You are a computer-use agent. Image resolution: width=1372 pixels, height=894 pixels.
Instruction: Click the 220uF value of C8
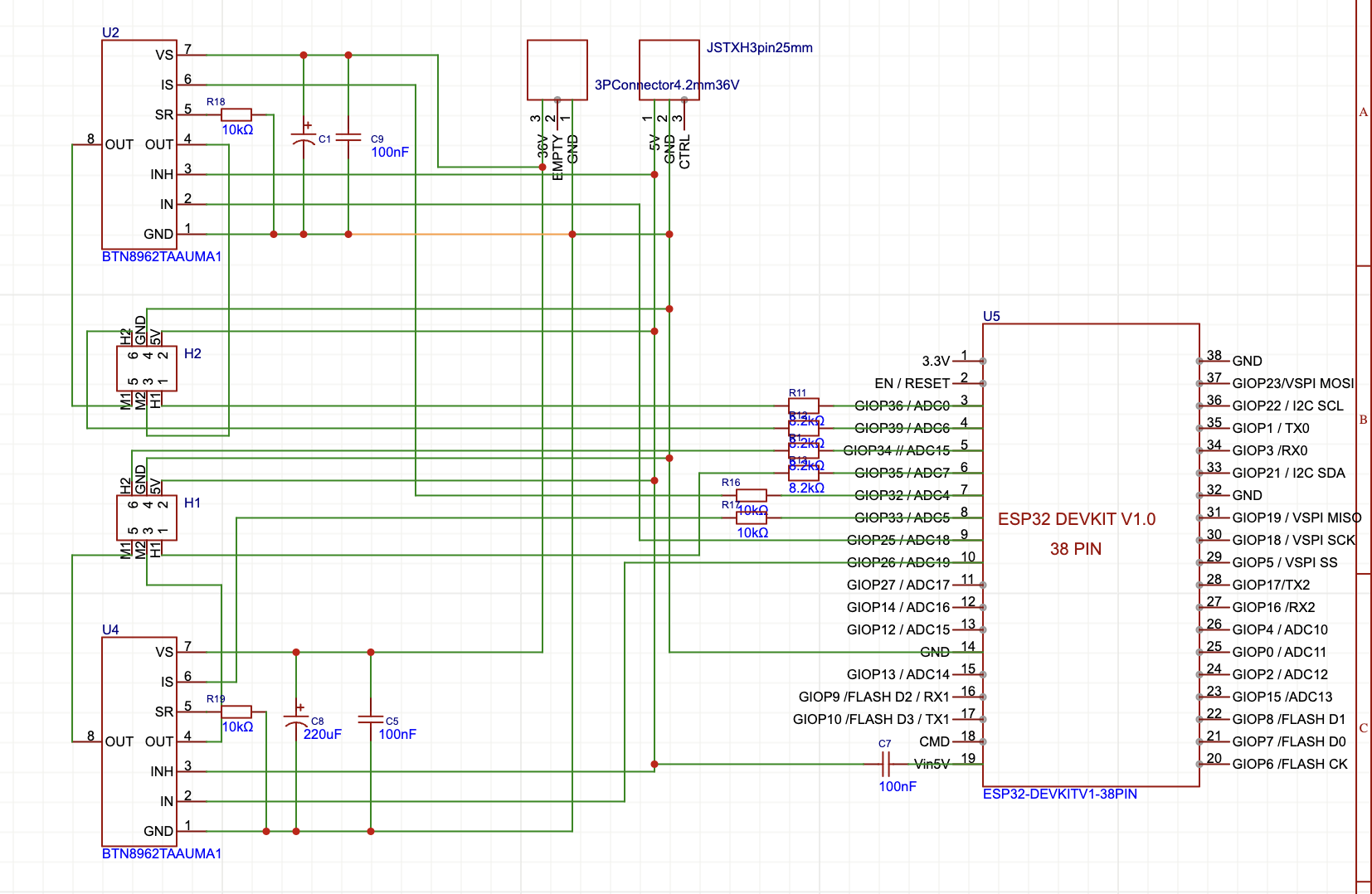[323, 734]
